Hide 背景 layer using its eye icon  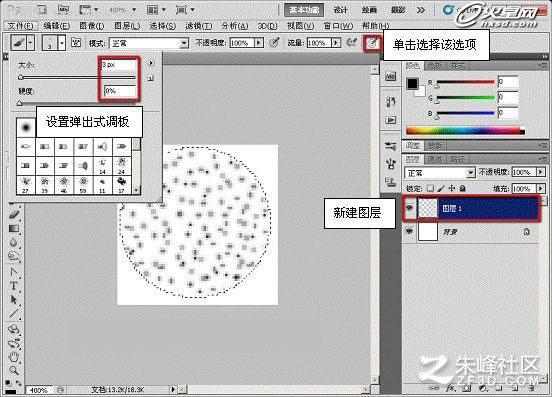point(409,231)
